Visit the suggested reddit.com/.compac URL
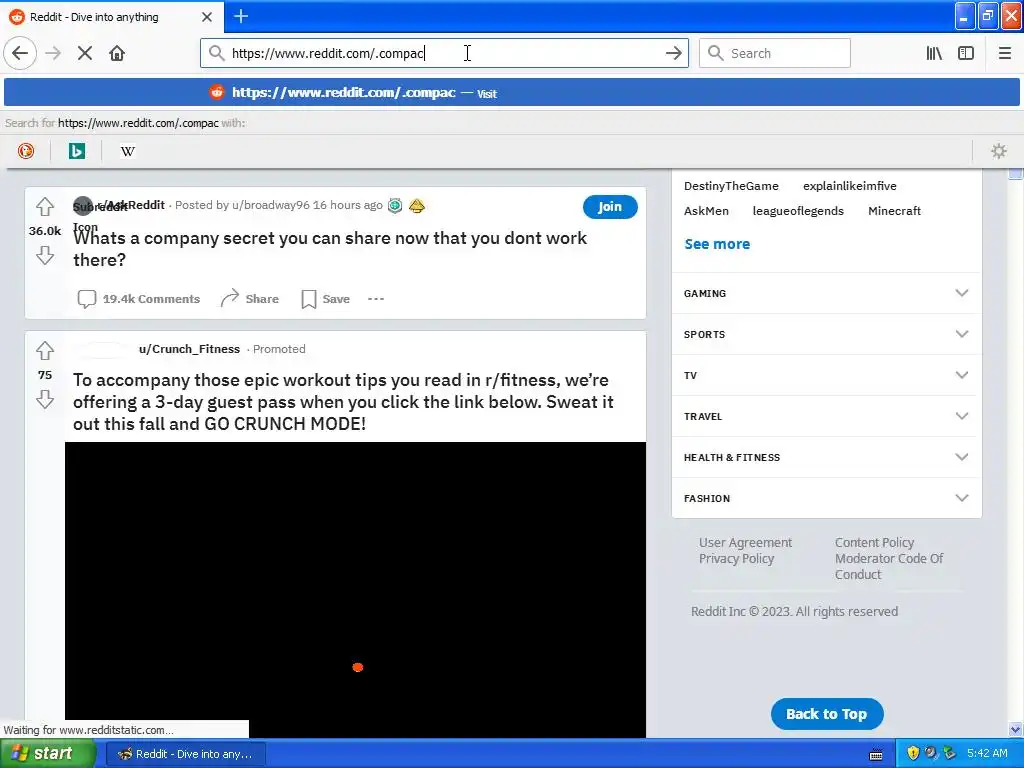 (x=512, y=93)
